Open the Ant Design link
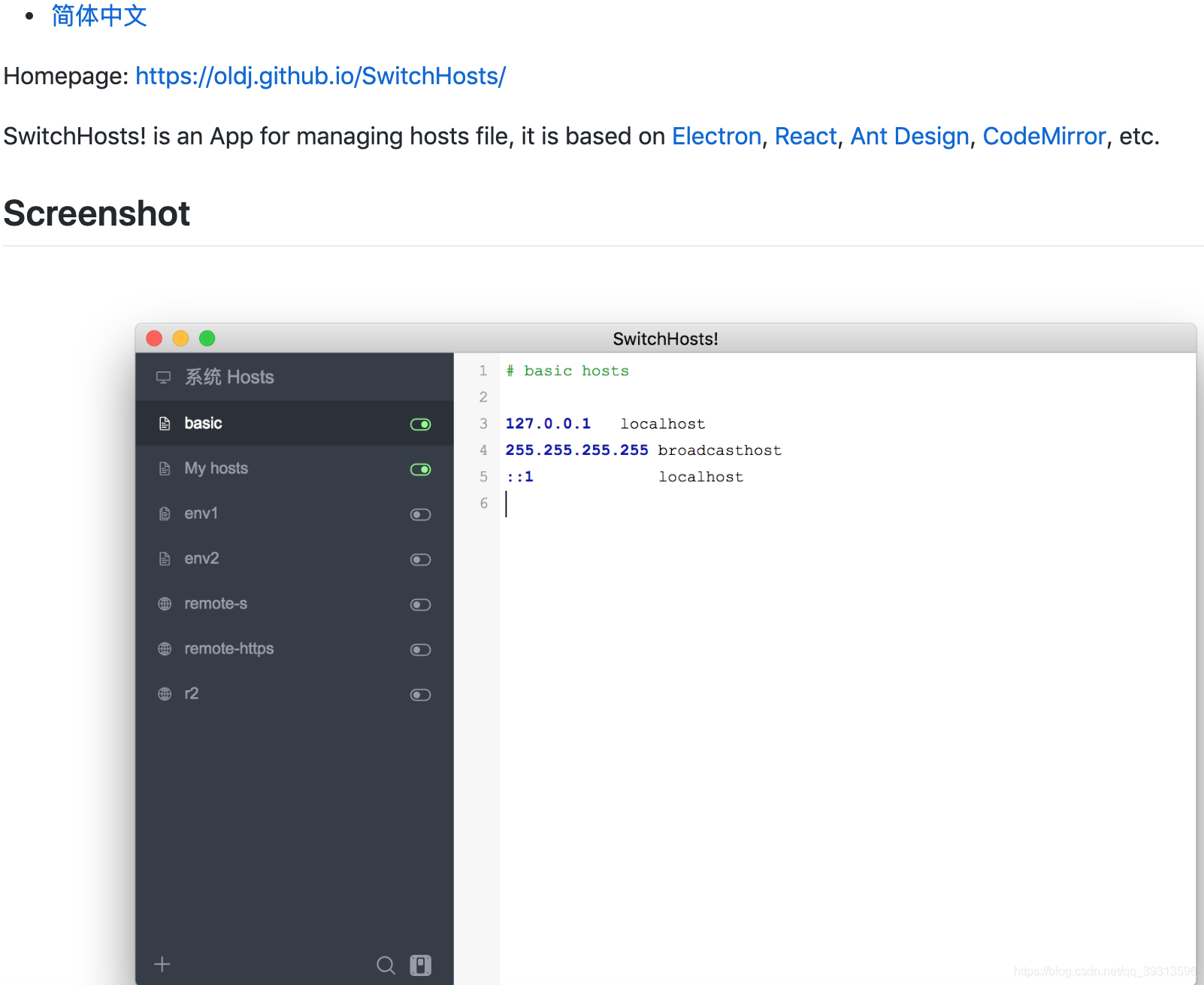This screenshot has height=985, width=1204. 909,136
